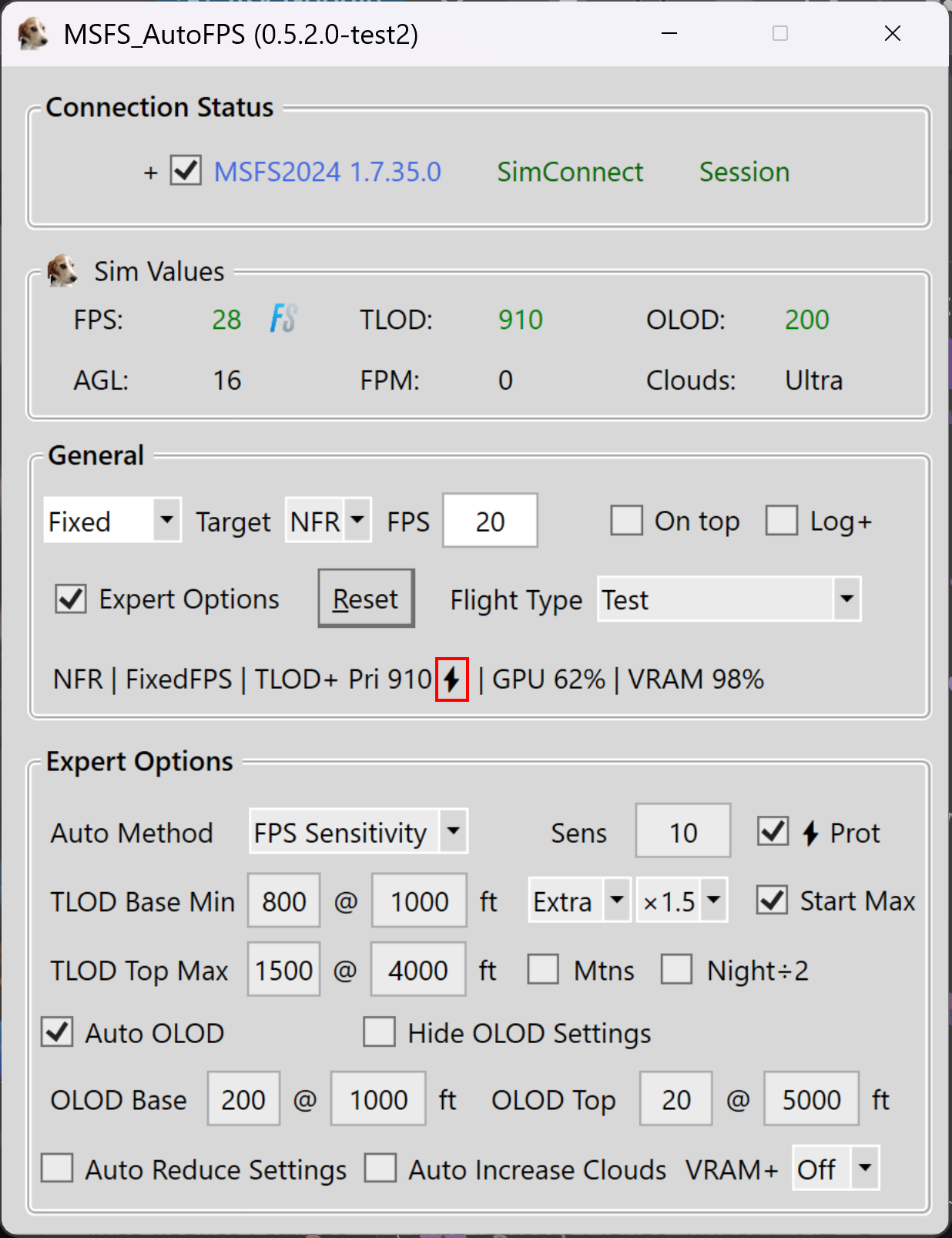Enable Auto Increase Clouds checkbox
The image size is (952, 1238).
point(380,1168)
